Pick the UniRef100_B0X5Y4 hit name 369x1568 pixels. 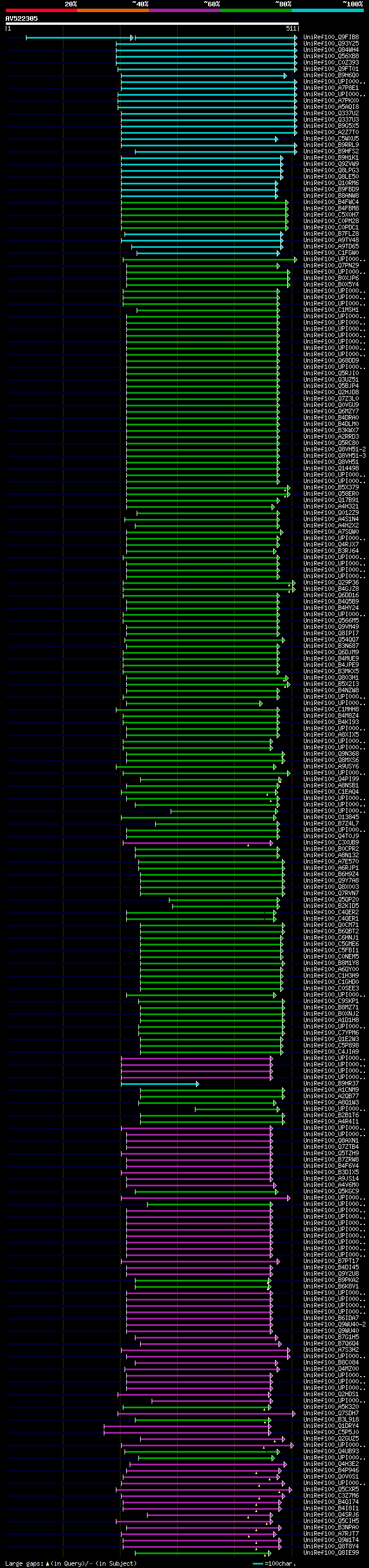pyautogui.click(x=332, y=284)
